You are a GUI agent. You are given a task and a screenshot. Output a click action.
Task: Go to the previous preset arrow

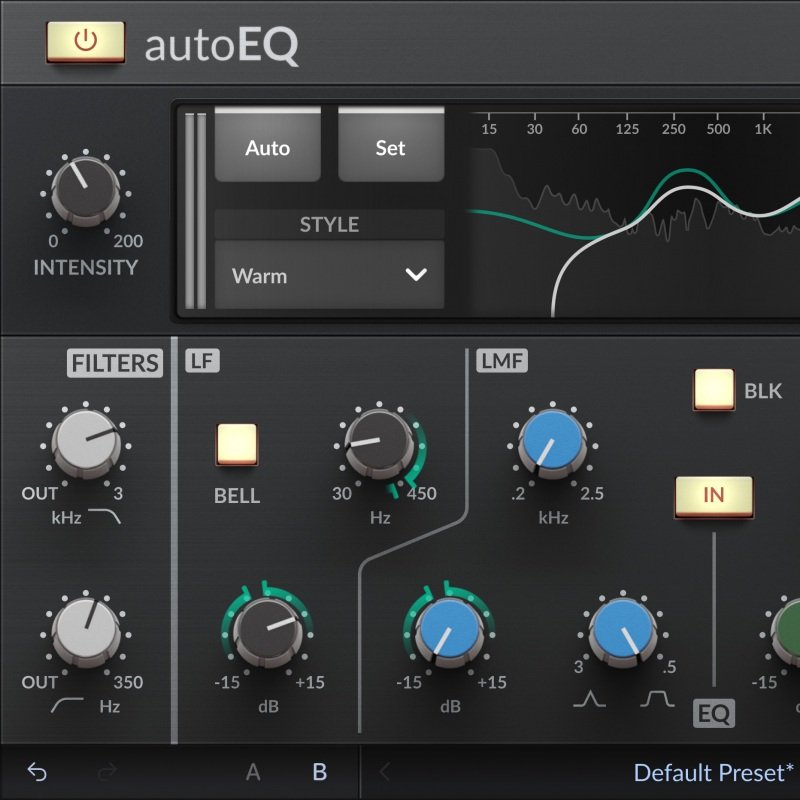386,772
